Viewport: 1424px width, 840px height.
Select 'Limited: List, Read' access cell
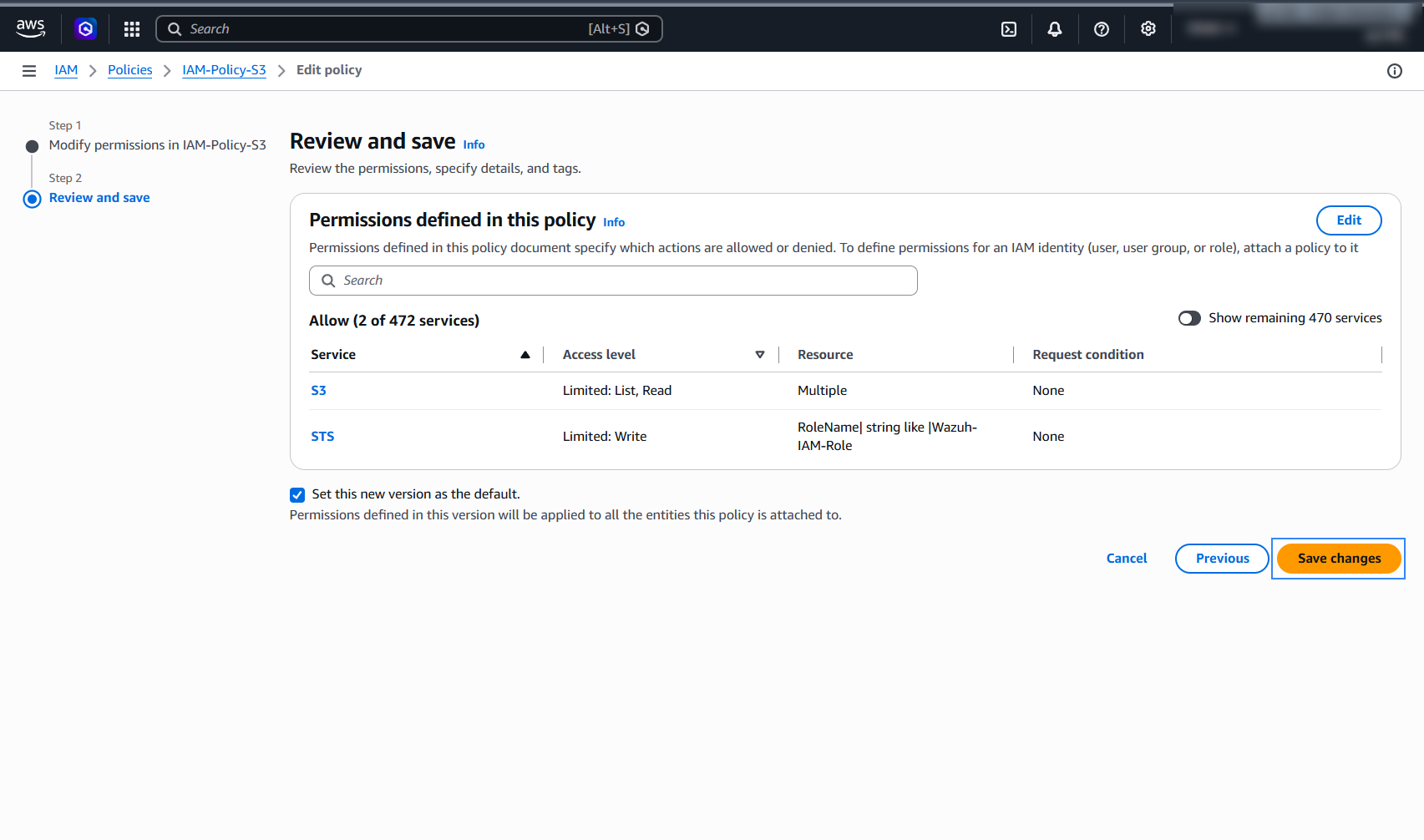pyautogui.click(x=617, y=391)
